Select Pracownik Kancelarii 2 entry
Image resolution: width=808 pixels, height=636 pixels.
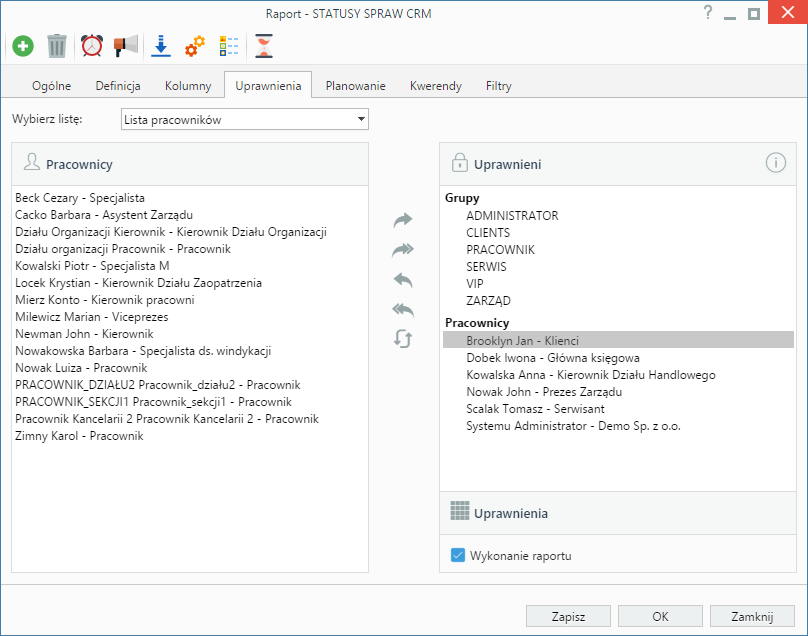(167, 419)
